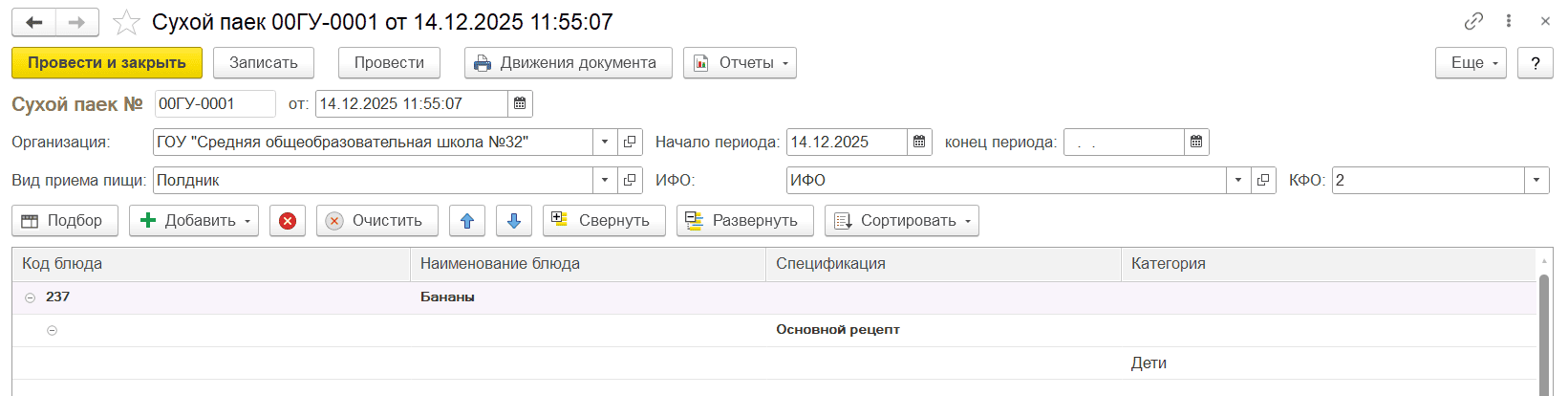This screenshot has height=396, width=1568.
Task: Copy link to document icon
Action: (1473, 21)
